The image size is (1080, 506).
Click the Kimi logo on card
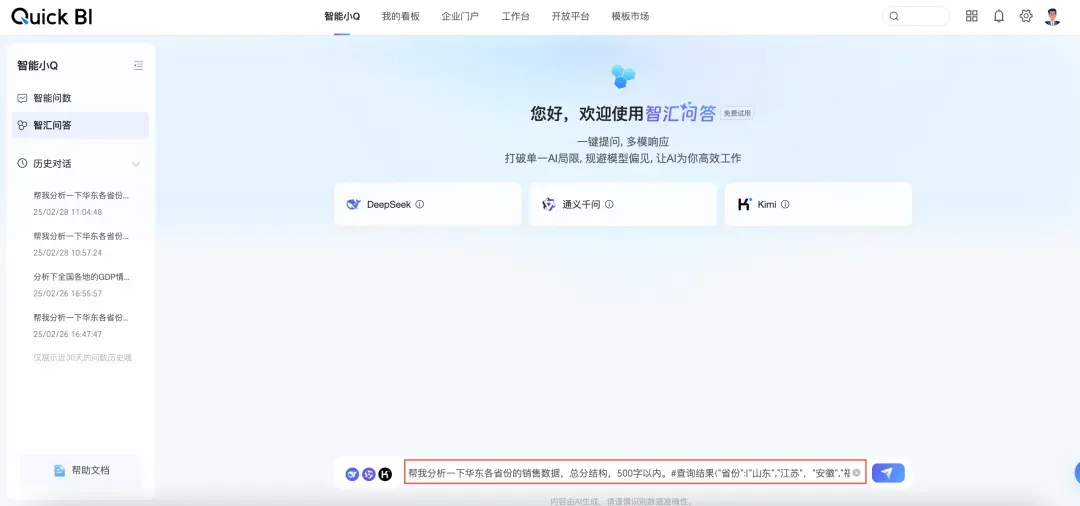coord(745,204)
